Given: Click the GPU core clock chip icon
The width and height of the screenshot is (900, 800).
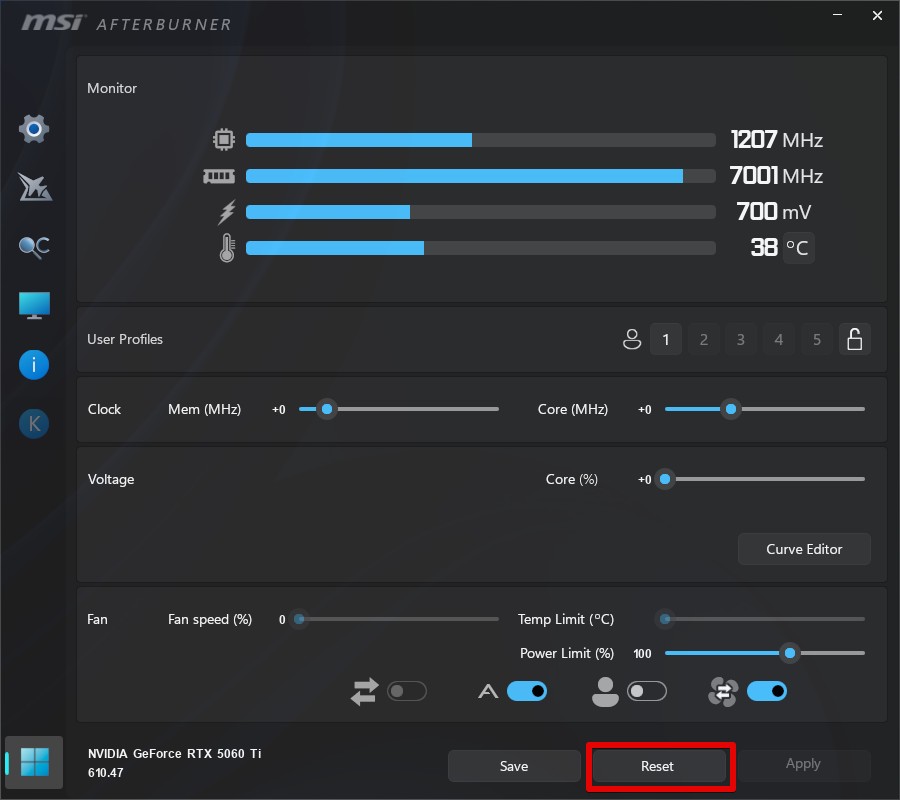Looking at the screenshot, I should pyautogui.click(x=224, y=139).
